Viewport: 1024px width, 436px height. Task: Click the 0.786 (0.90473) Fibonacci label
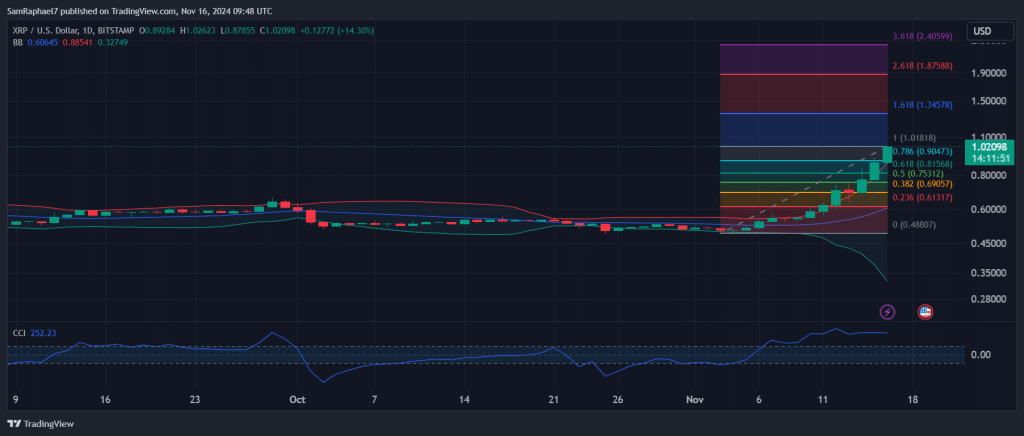point(922,151)
